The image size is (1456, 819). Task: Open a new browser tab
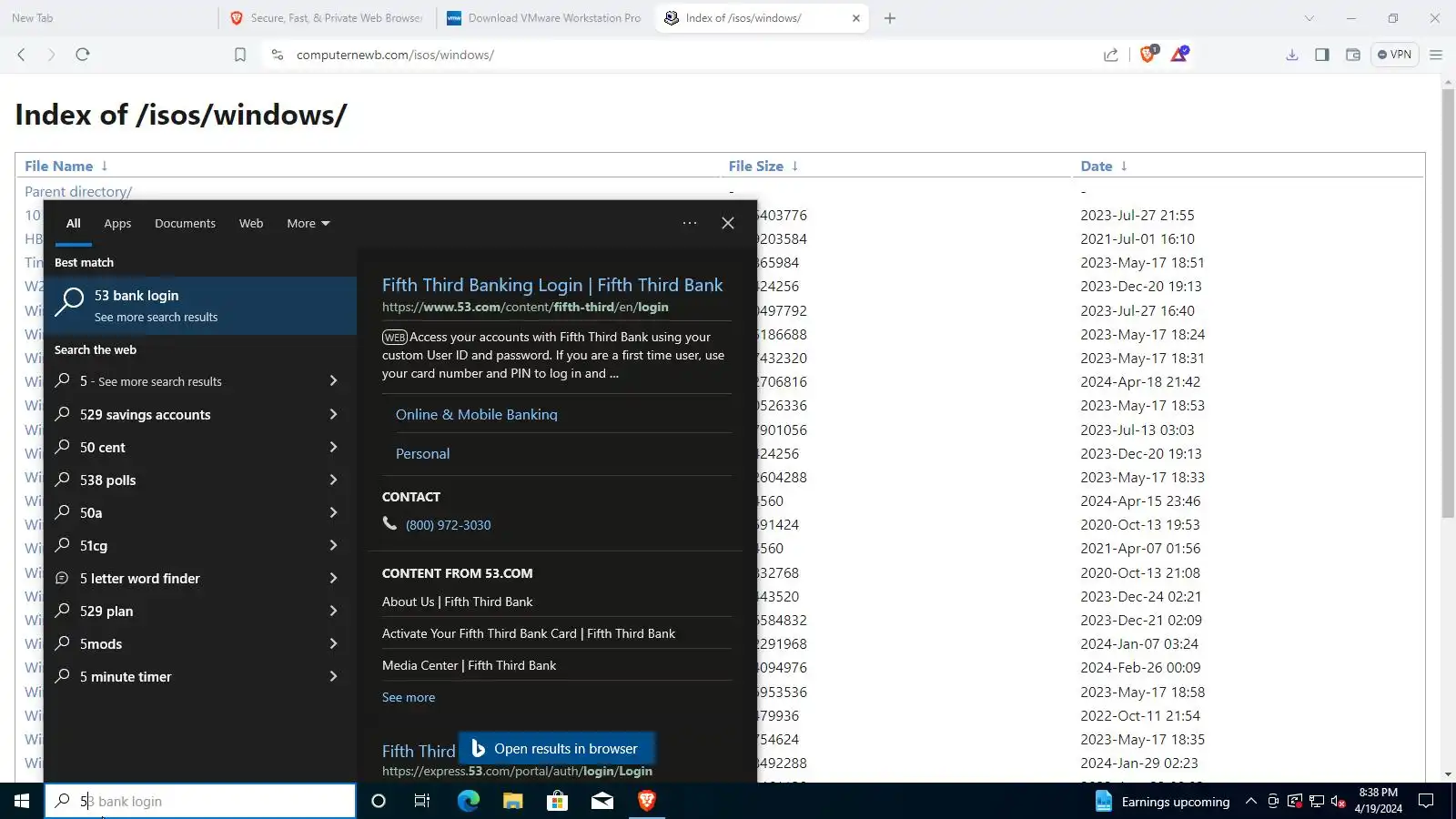pyautogui.click(x=890, y=18)
